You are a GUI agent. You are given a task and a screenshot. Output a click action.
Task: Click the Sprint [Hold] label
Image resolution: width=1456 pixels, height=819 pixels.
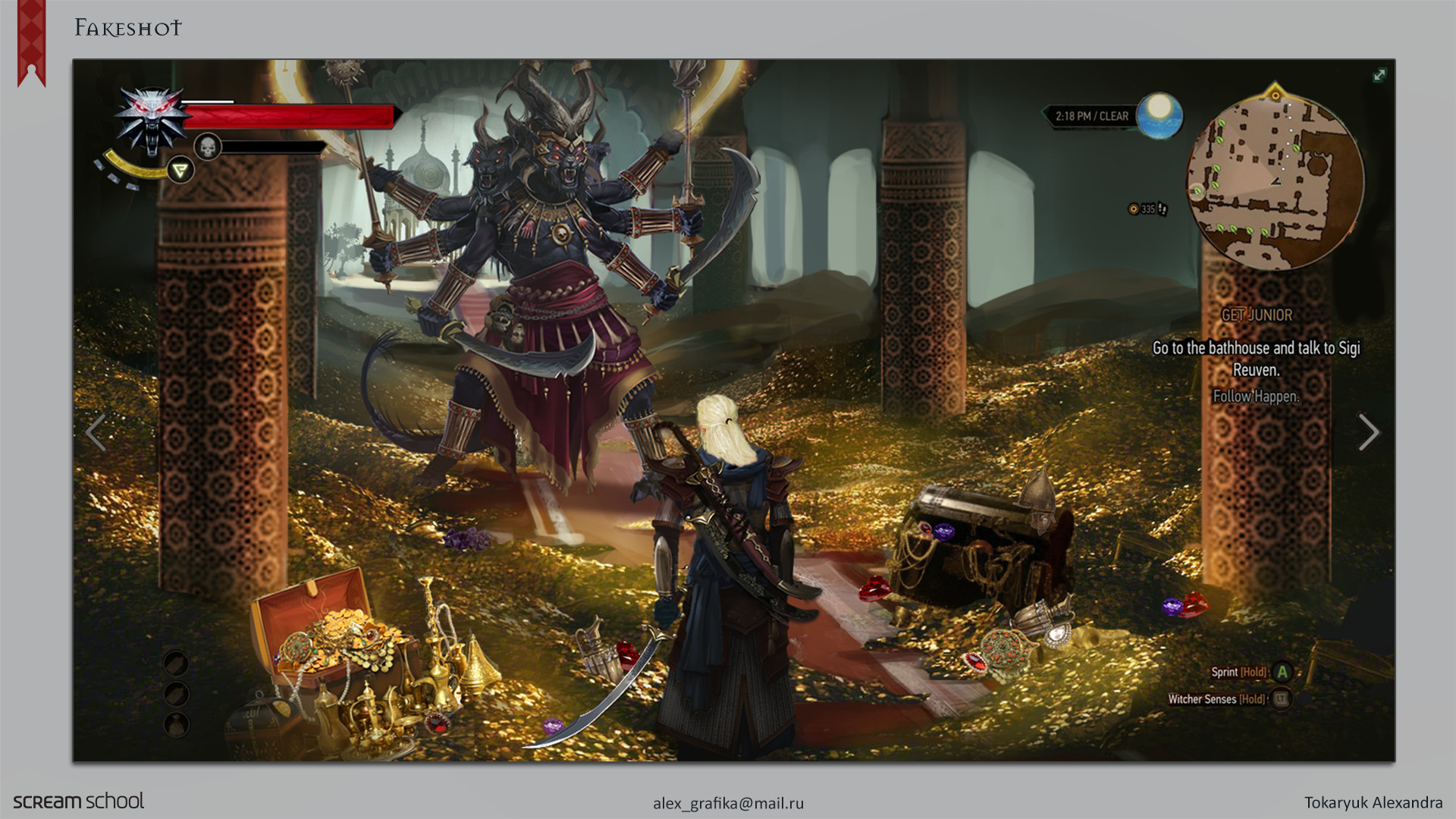pyautogui.click(x=1239, y=672)
